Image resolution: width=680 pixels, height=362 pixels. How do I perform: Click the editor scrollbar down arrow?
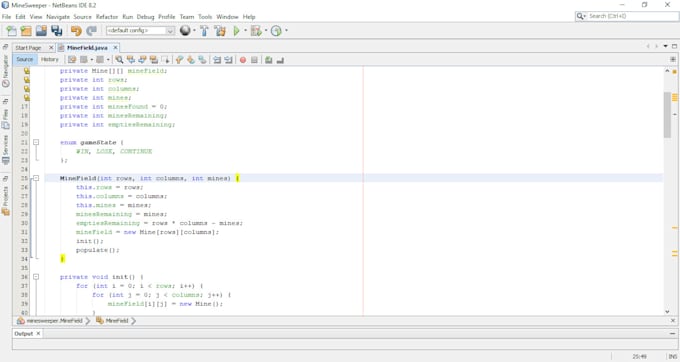pos(667,311)
